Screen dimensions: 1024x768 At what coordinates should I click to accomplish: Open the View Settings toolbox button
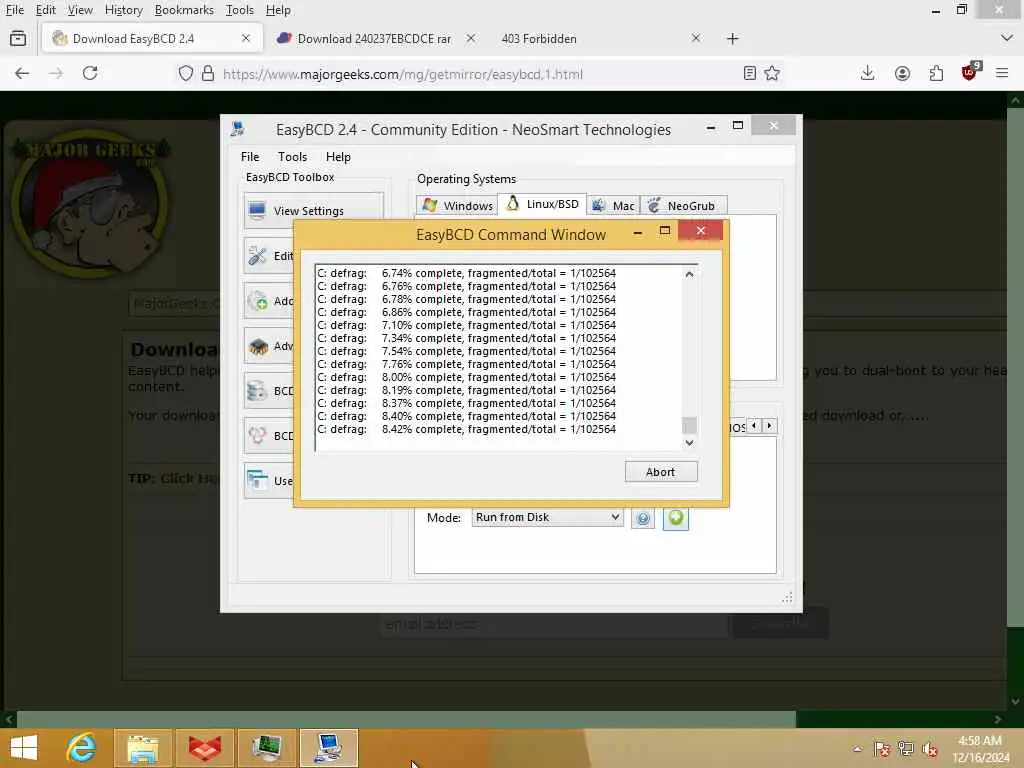313,210
